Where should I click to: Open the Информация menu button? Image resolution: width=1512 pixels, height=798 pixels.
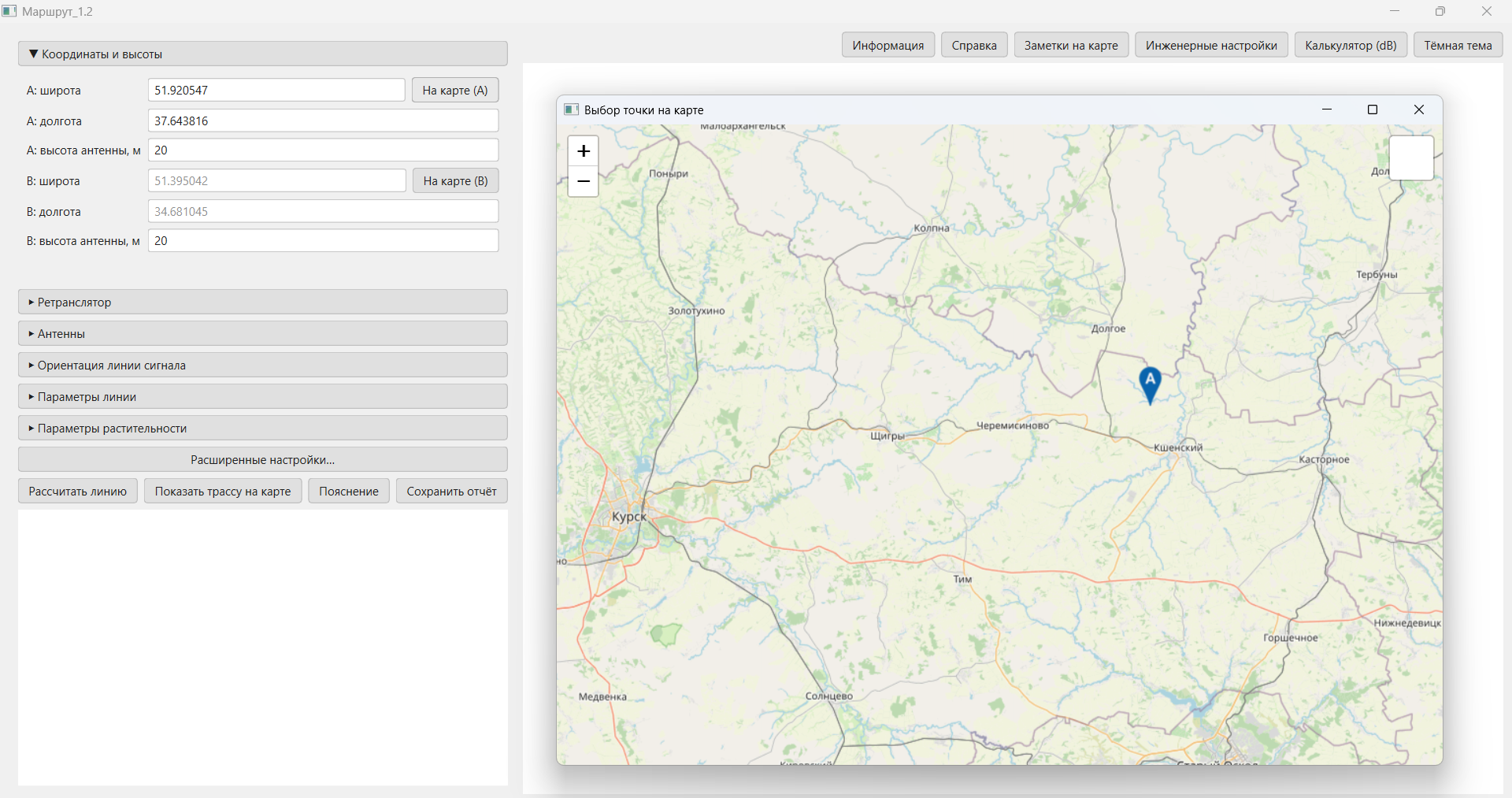click(x=888, y=46)
